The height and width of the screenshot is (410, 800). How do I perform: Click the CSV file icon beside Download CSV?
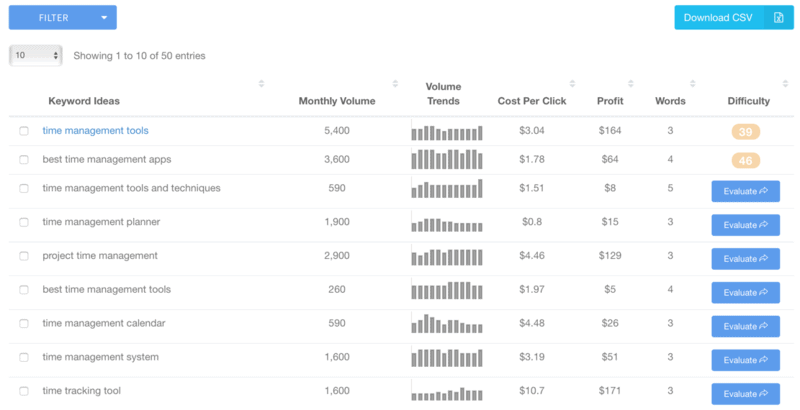point(778,17)
